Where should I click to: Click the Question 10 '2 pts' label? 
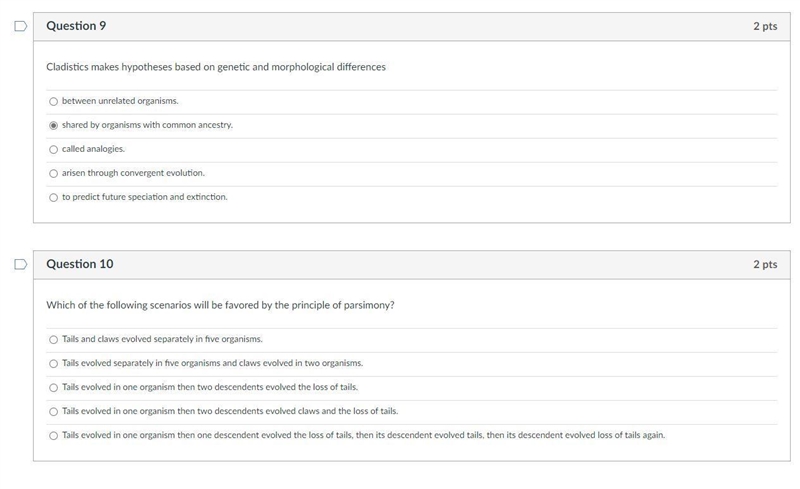click(765, 264)
